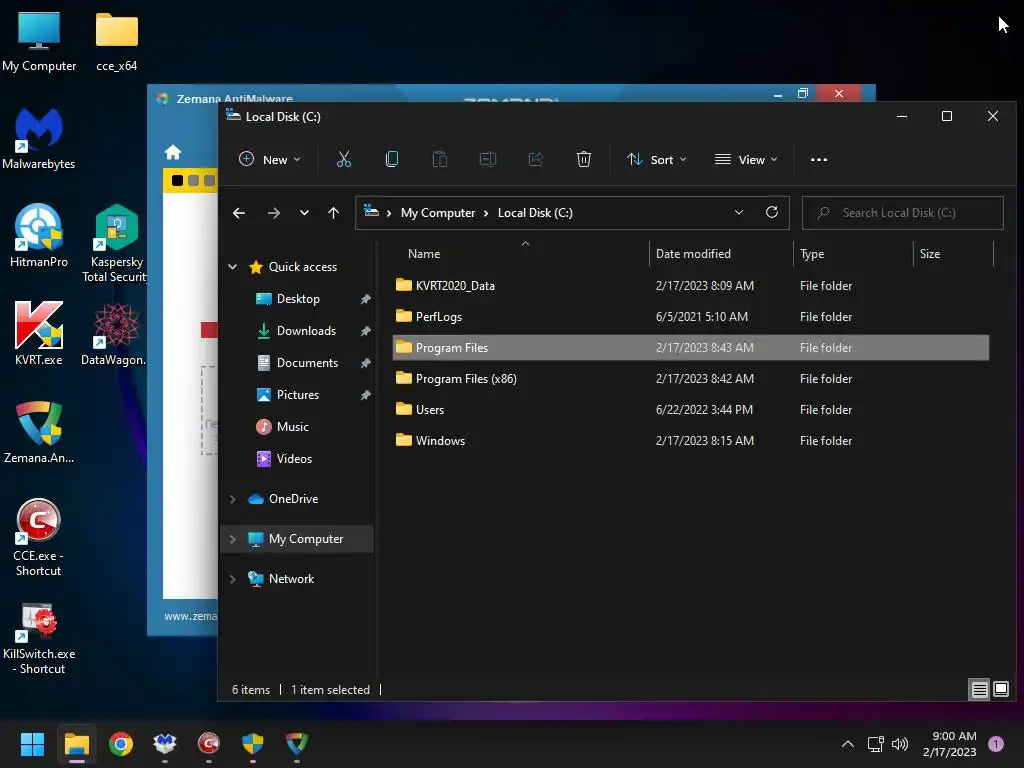1024x768 pixels.
Task: Open the Sort dropdown menu
Action: pyautogui.click(x=657, y=159)
